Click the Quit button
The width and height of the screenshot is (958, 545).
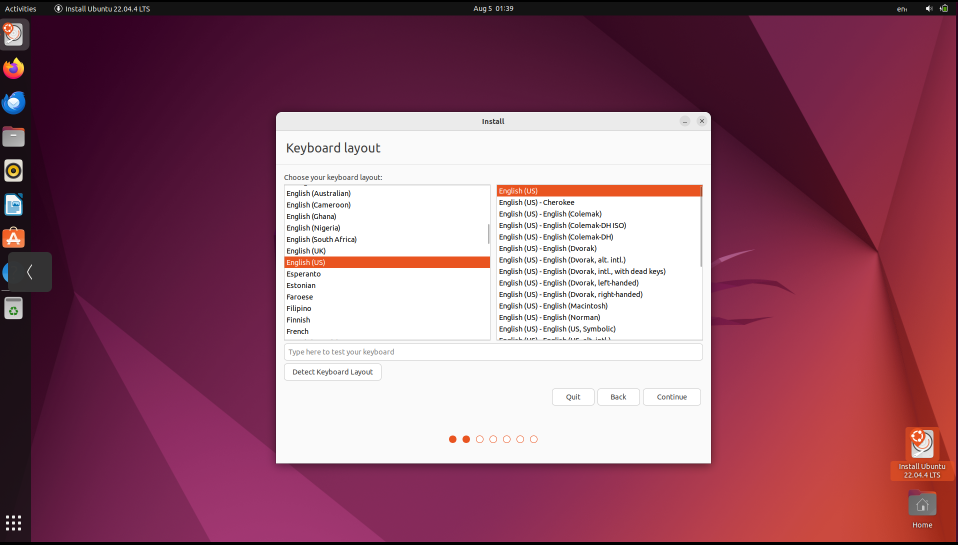(x=573, y=397)
